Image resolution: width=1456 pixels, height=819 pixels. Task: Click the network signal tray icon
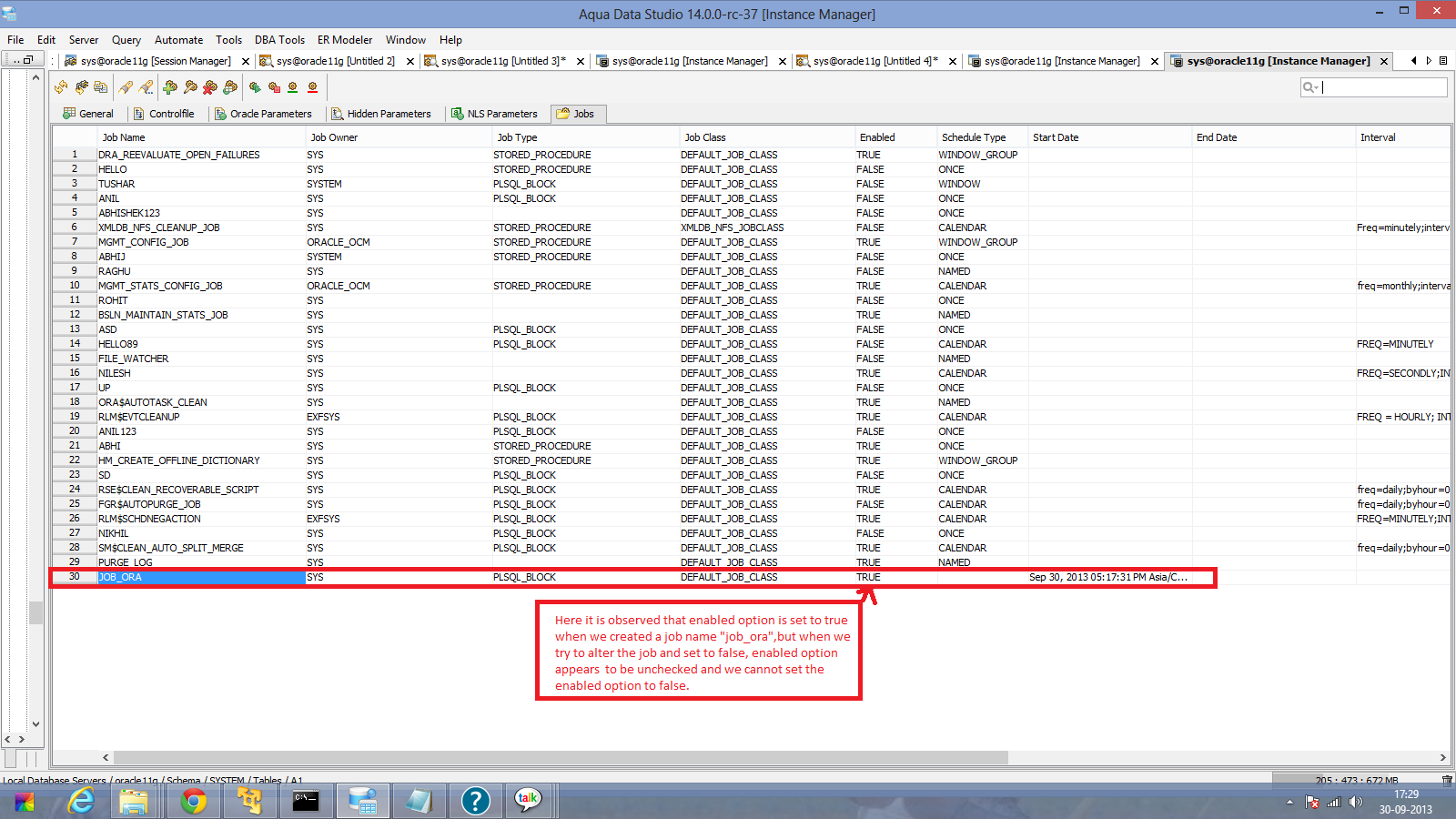coord(1334,802)
